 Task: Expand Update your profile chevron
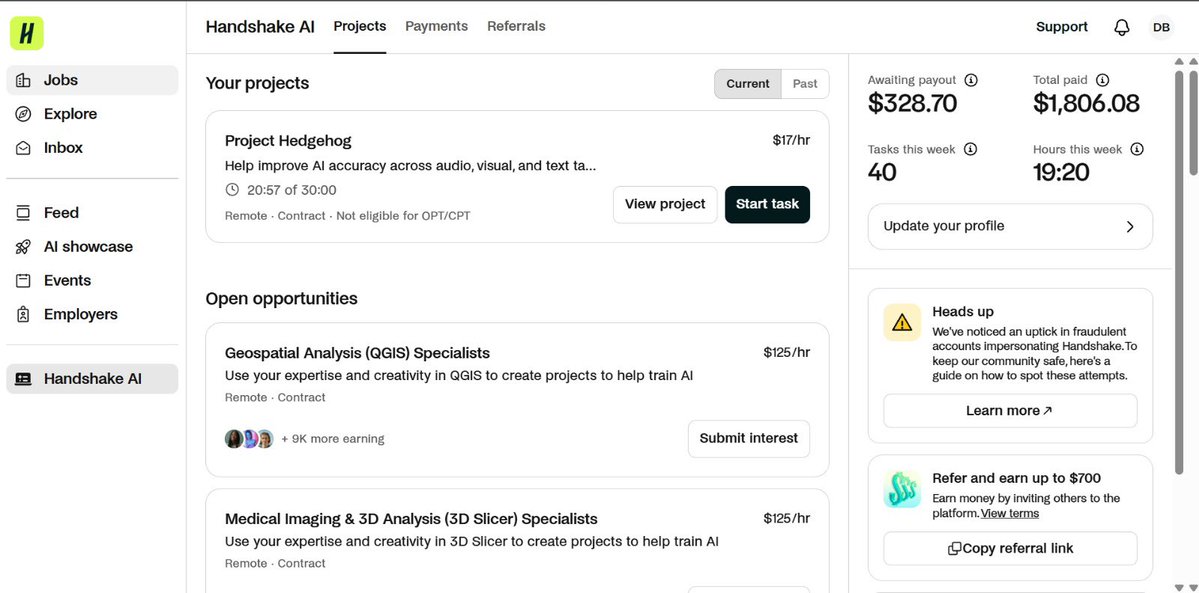(x=1130, y=226)
